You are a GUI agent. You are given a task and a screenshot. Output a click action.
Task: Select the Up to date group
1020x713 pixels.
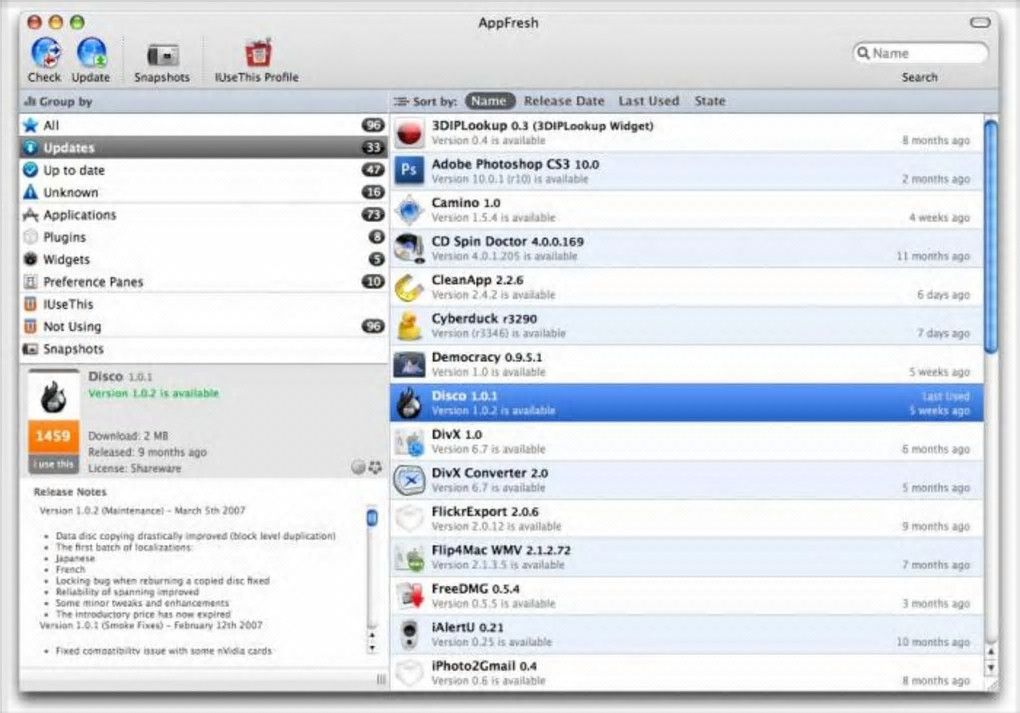tap(204, 170)
